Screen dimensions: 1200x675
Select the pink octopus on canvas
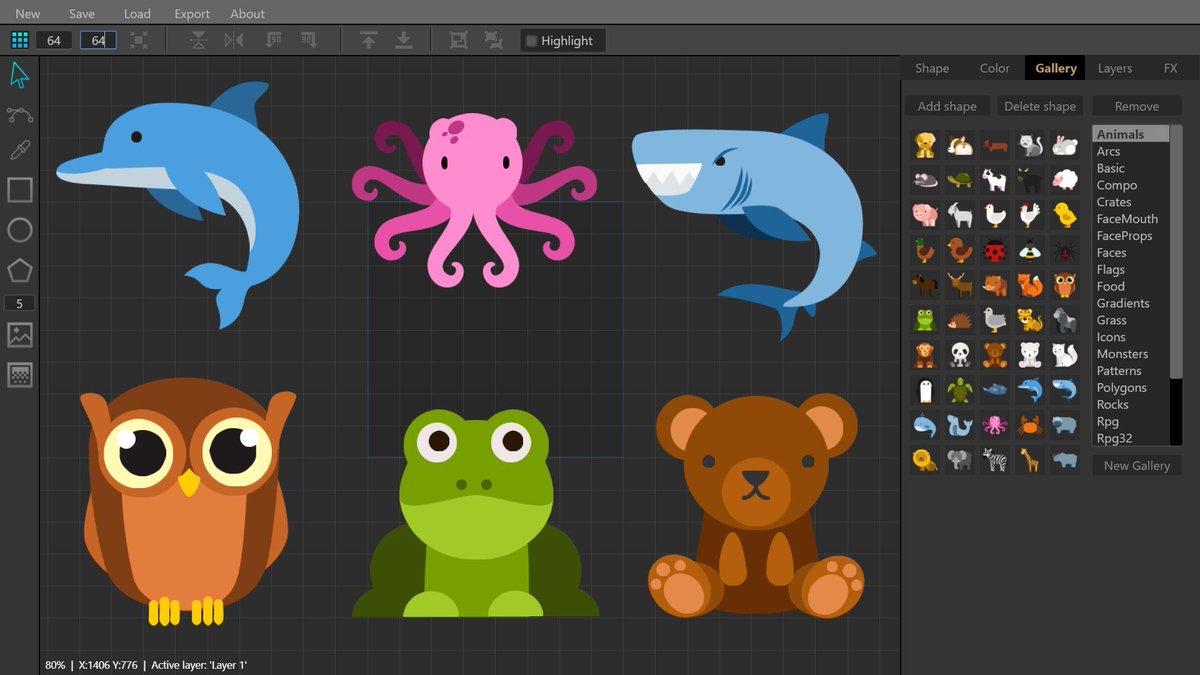click(473, 200)
